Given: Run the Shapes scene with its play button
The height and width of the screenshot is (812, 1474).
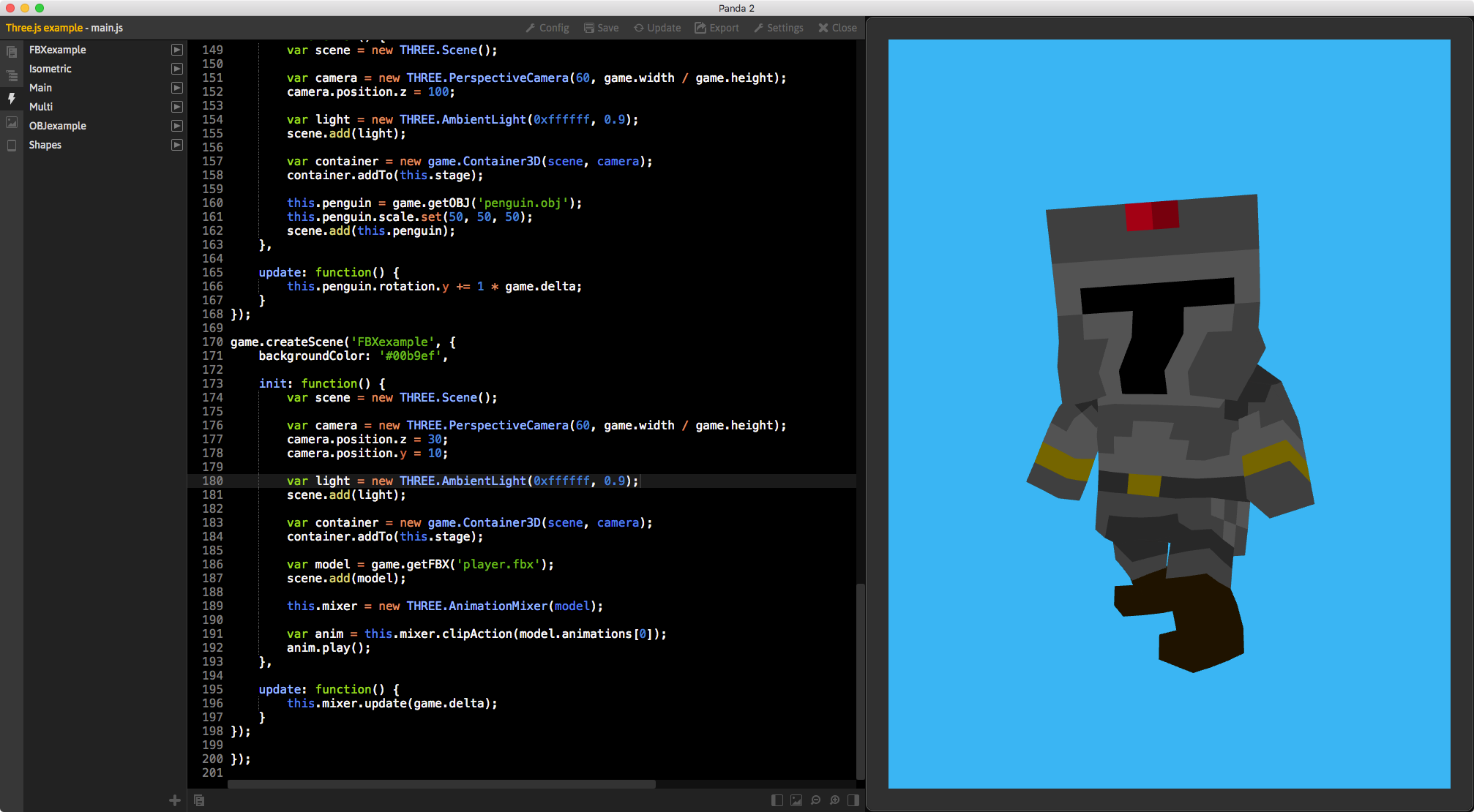Looking at the screenshot, I should pyautogui.click(x=177, y=145).
